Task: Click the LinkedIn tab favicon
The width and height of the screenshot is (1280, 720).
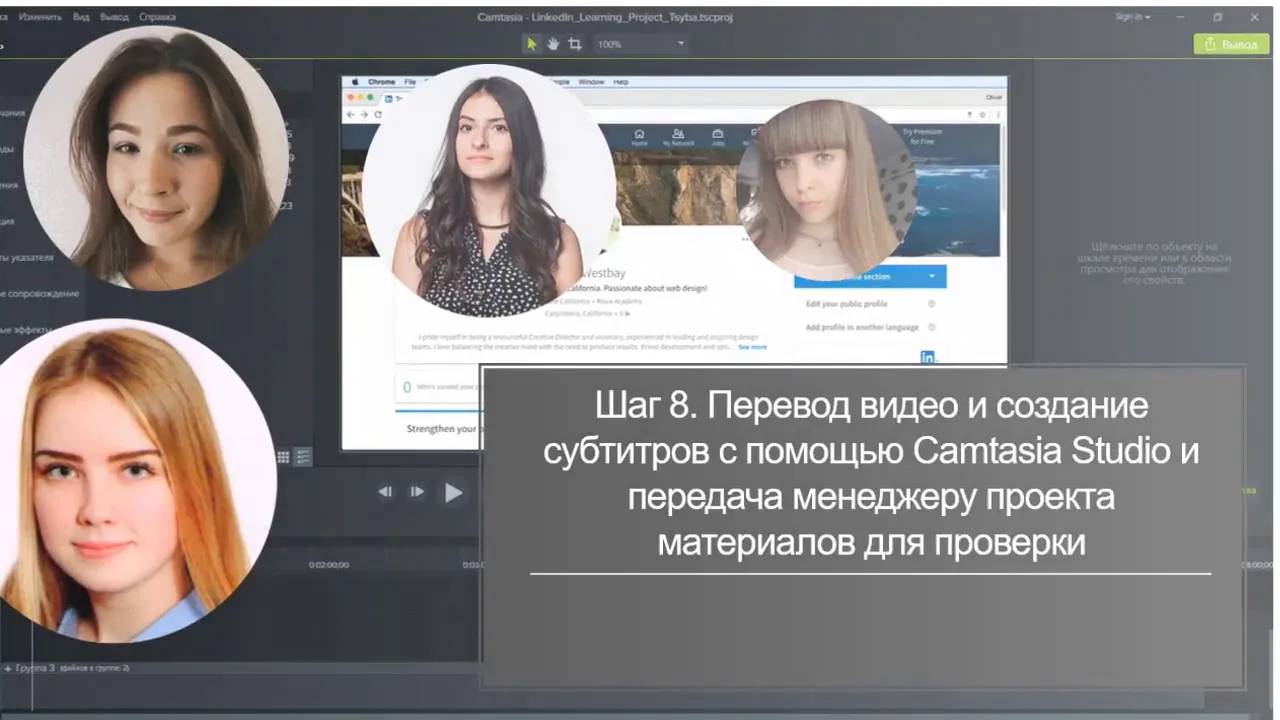Action: [388, 98]
